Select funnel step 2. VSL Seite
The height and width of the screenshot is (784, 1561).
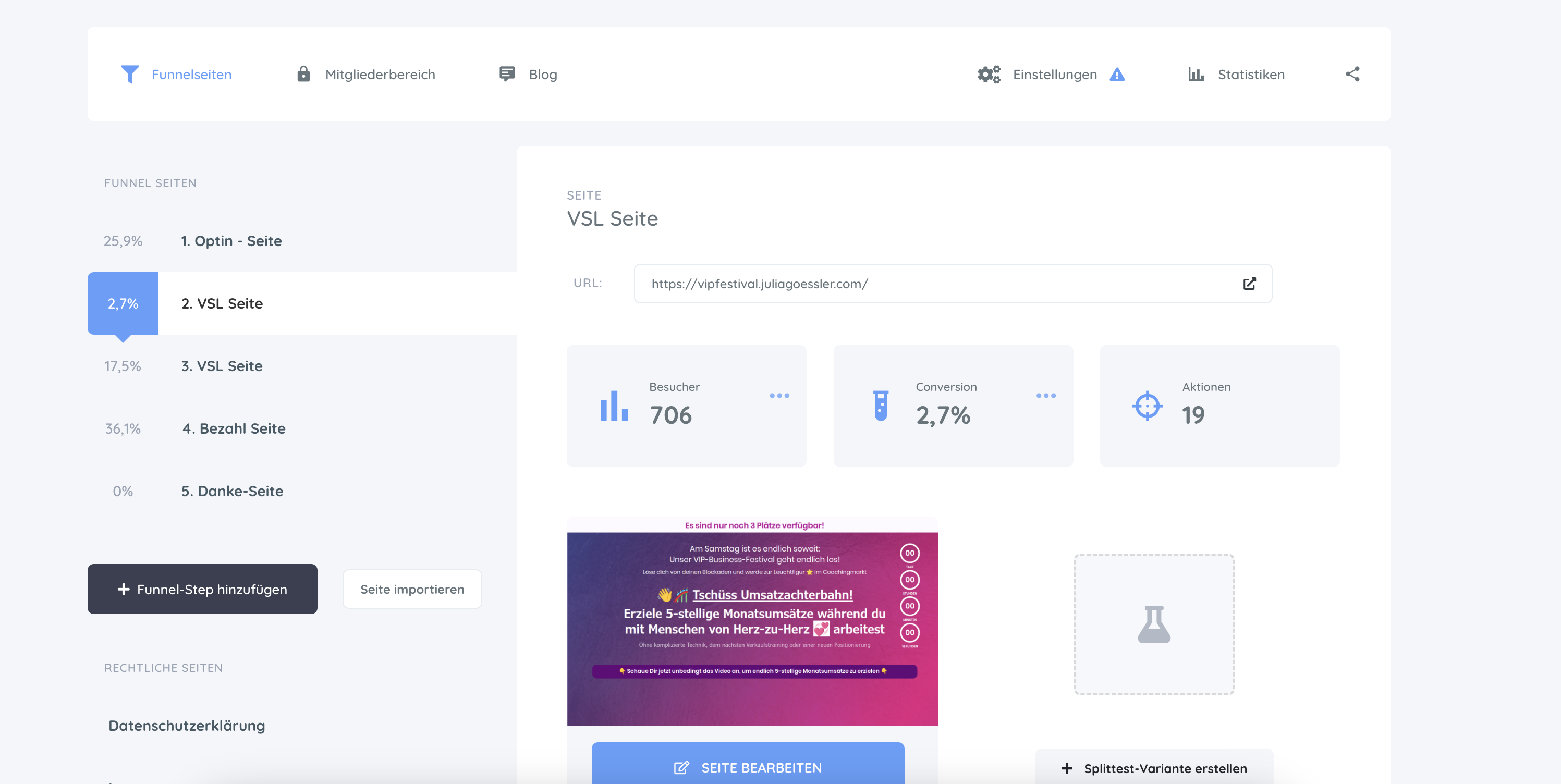point(302,303)
